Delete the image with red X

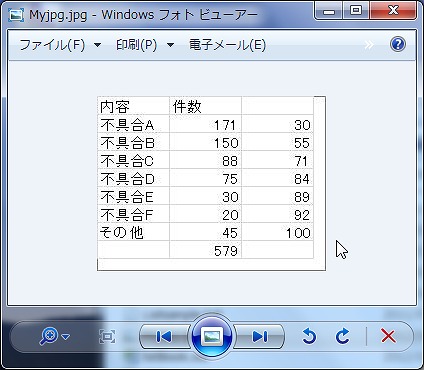click(388, 336)
